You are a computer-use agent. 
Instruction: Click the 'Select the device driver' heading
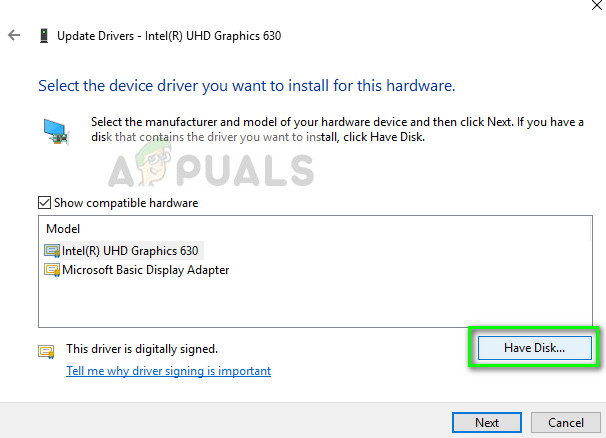(247, 86)
